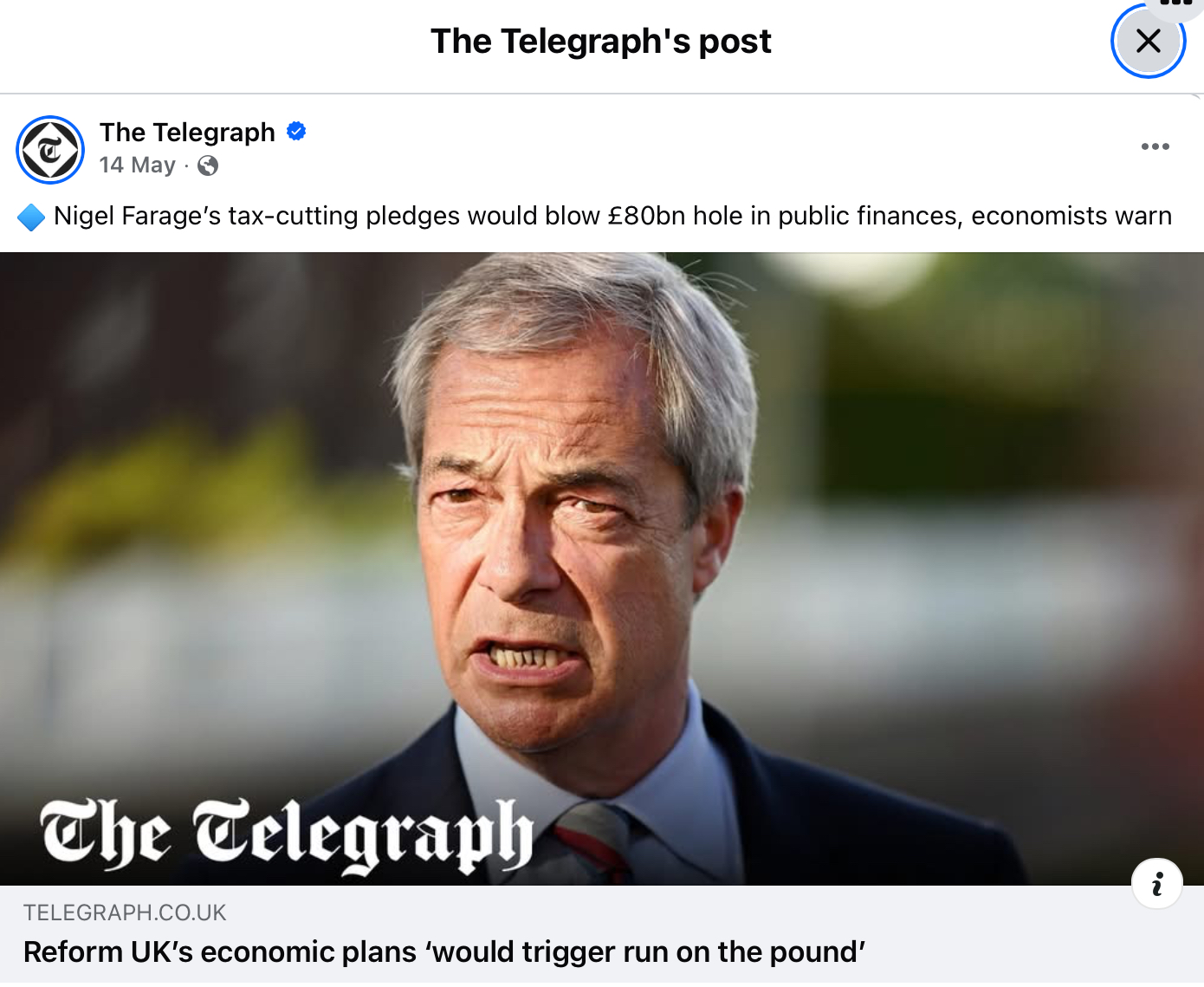Click the "14 May" post timestamp

(137, 165)
